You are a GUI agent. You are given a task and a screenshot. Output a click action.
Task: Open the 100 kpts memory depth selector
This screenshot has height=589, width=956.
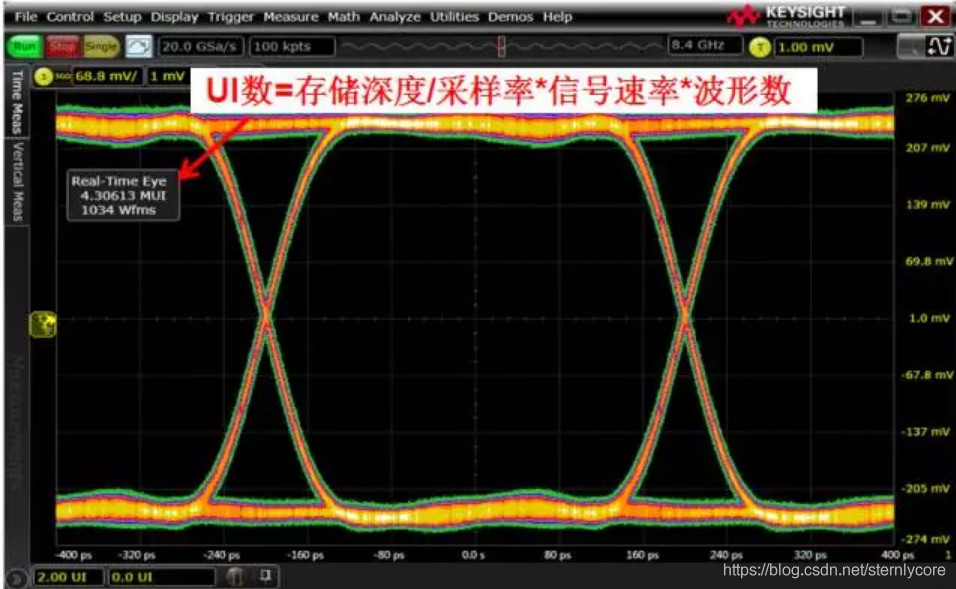(294, 45)
